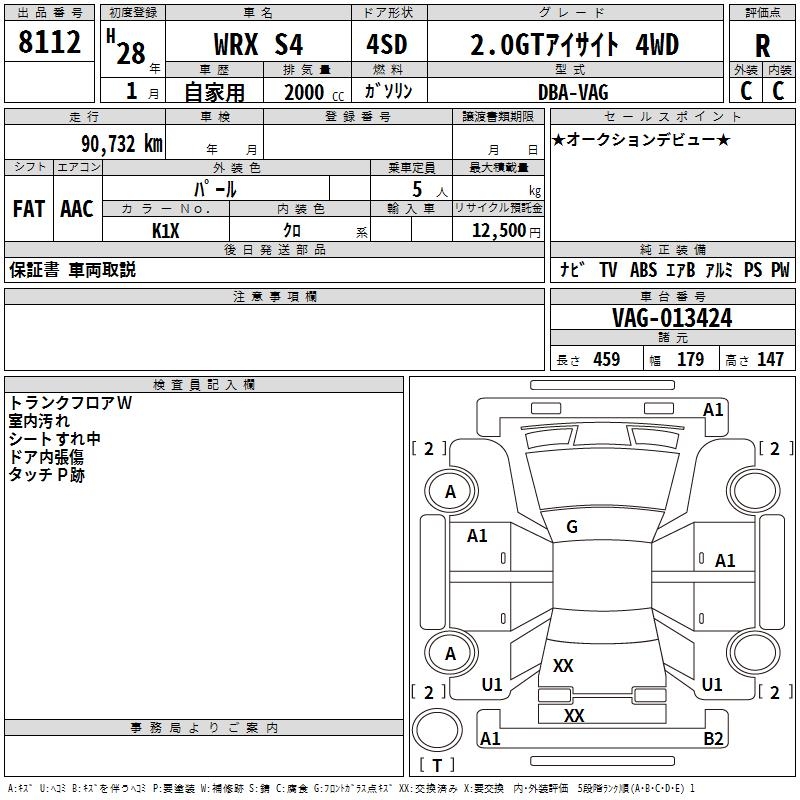The height and width of the screenshot is (800, 800).
Task: Click the XX mark on the rear panel
Action: coord(573,715)
